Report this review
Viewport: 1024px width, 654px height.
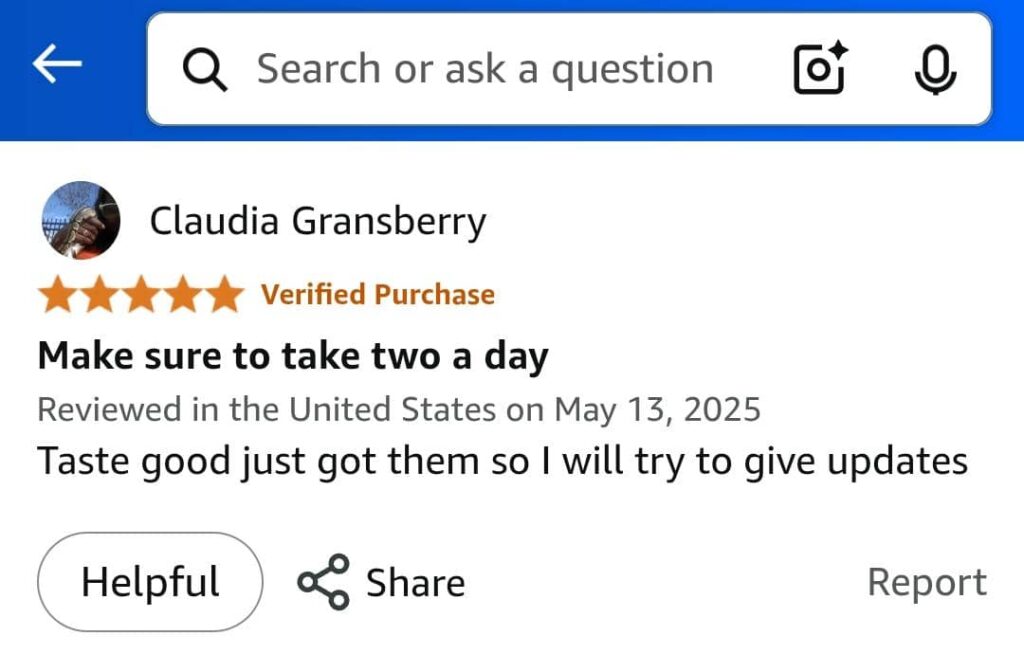tap(926, 582)
